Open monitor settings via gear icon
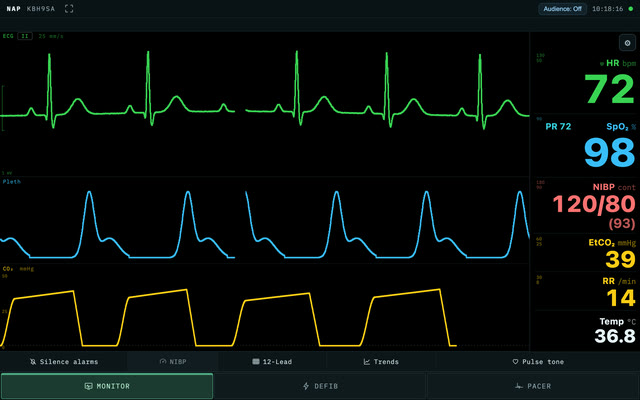This screenshot has width=640, height=400. point(627,43)
